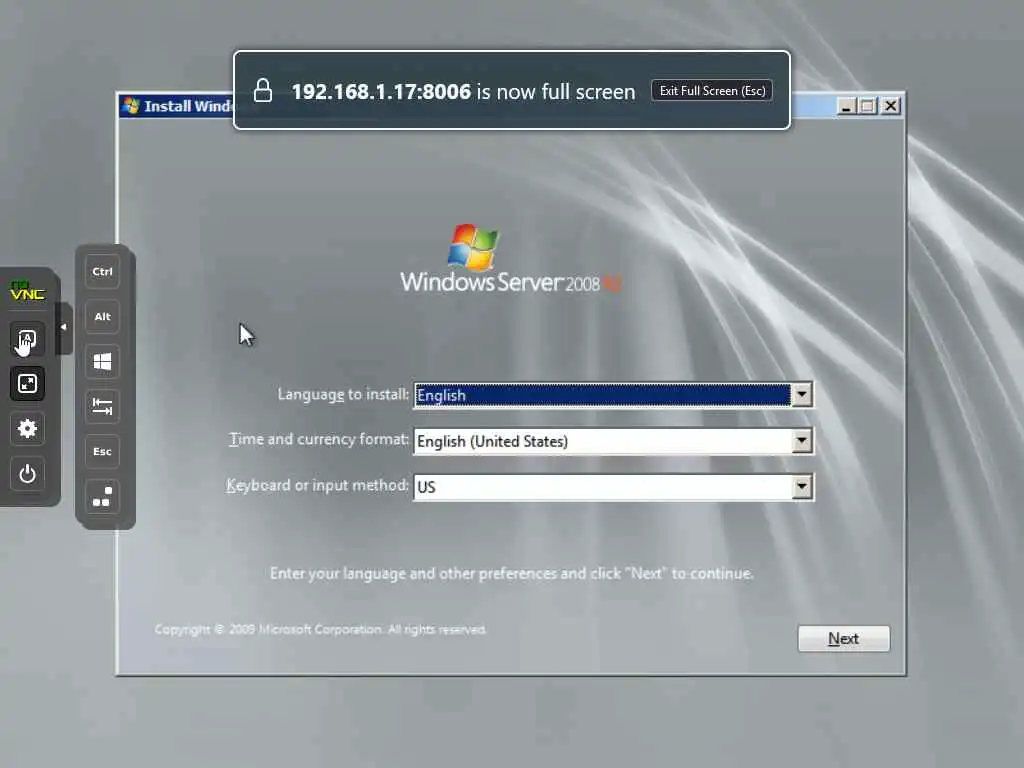Click Keyboard or input method label
Image resolution: width=1024 pixels, height=768 pixels.
coord(317,485)
